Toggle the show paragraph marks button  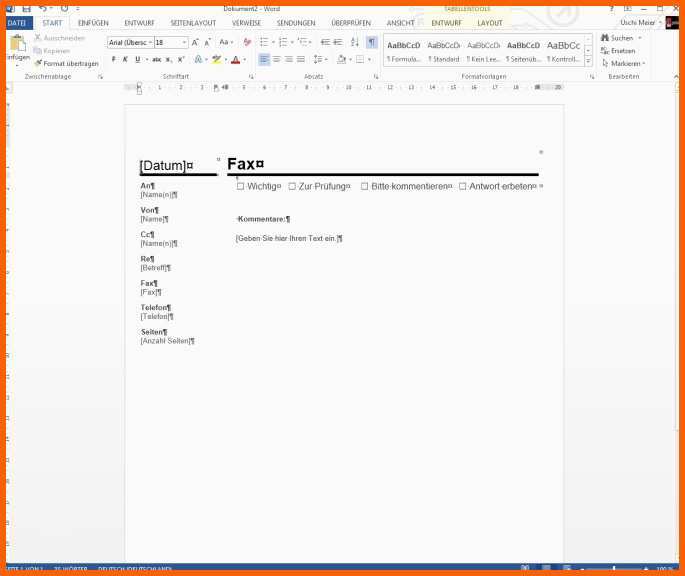(x=371, y=42)
